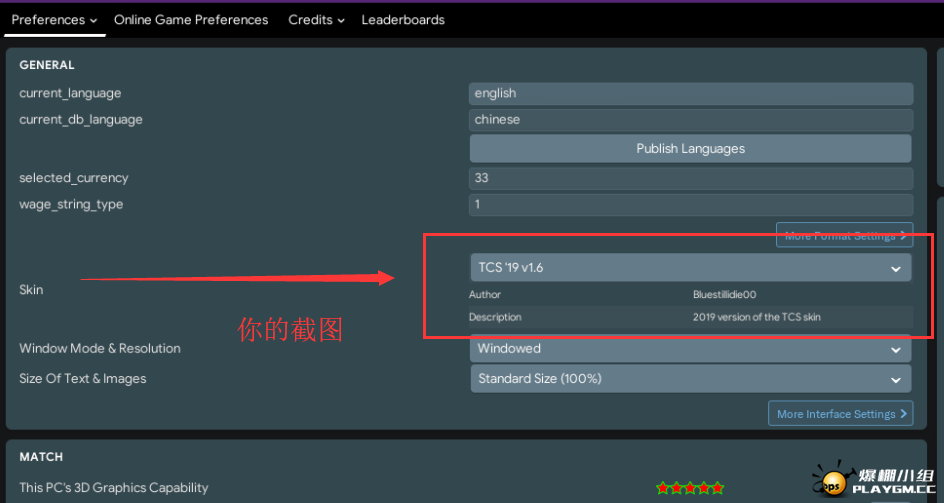This screenshot has width=944, height=503.
Task: Click the GENERAL section header
Action: coord(47,65)
